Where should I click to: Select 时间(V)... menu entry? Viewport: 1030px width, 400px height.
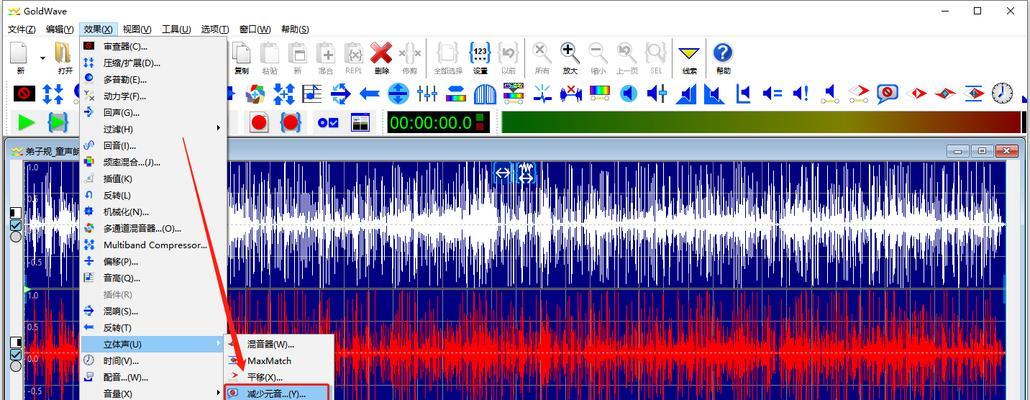[154, 361]
